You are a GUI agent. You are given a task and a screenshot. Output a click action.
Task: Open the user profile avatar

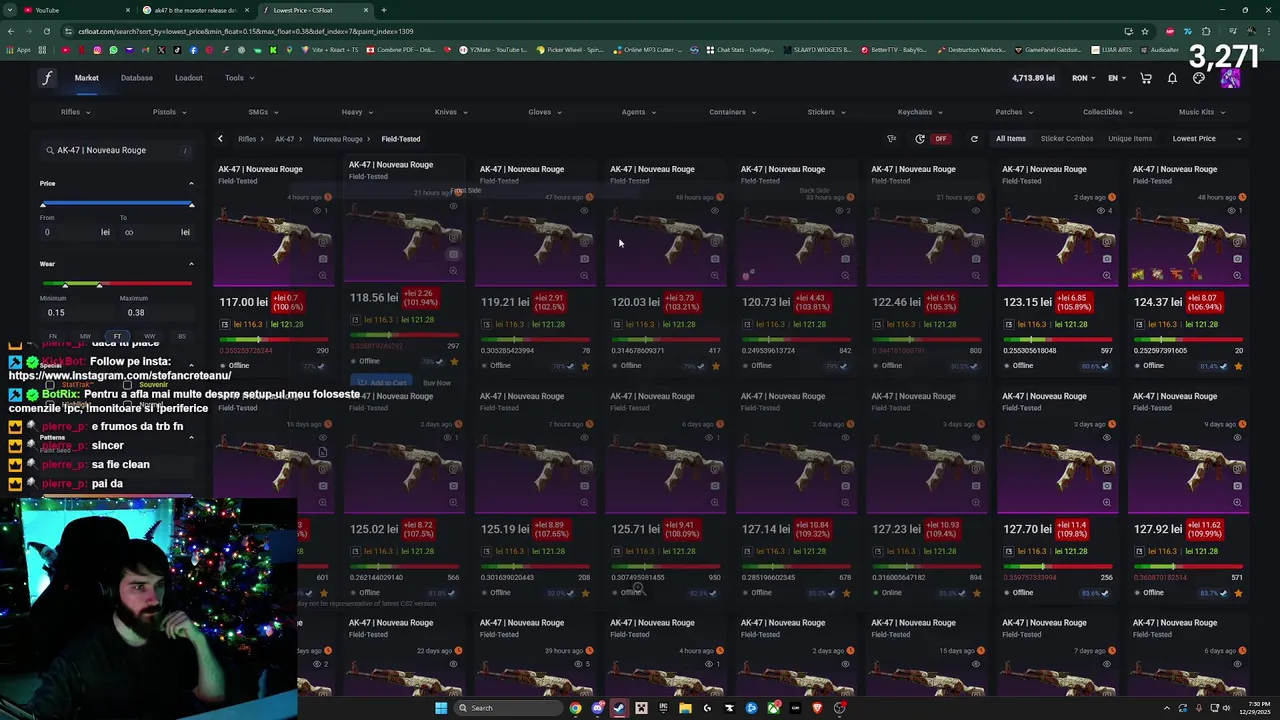1230,78
